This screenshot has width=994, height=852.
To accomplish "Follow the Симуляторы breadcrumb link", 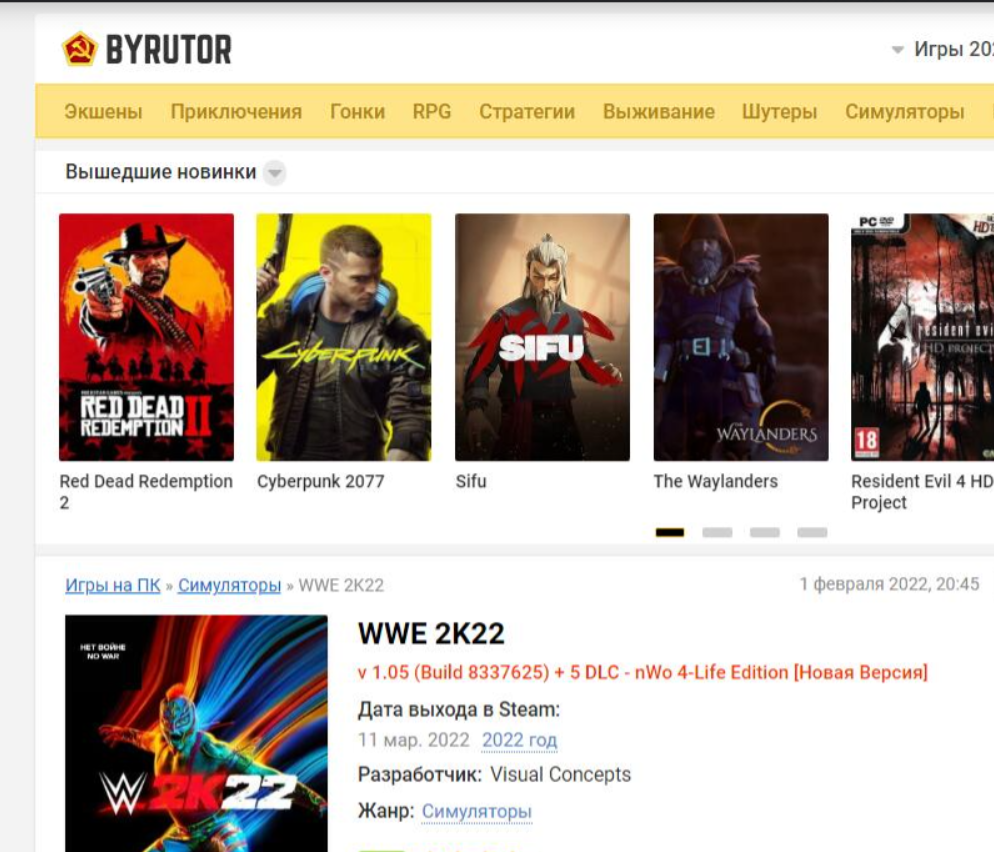I will coord(229,585).
